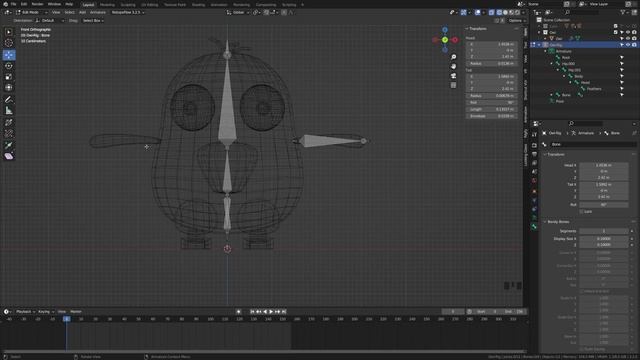The height and width of the screenshot is (360, 640).
Task: Toggle camera view icon in viewport
Action: click(453, 76)
